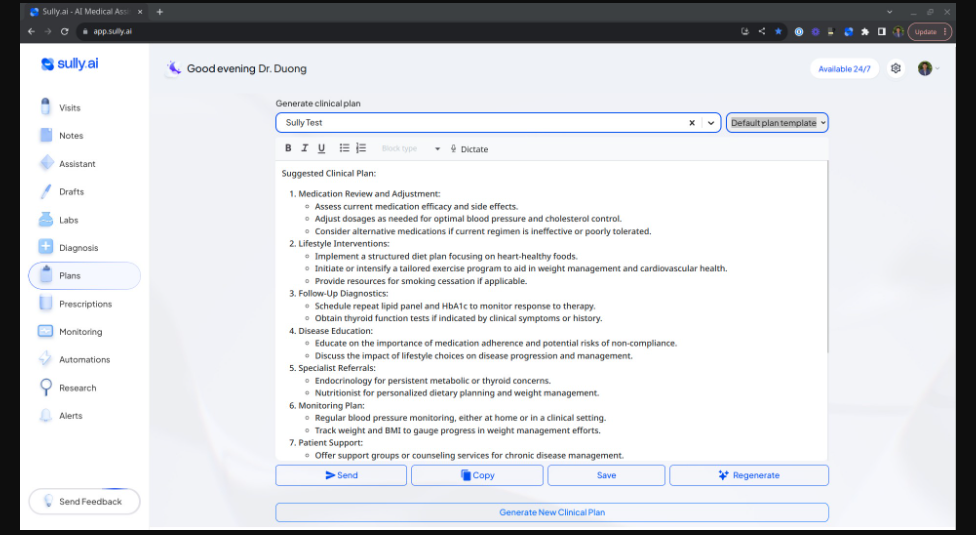Regenerate the clinical plan

coord(749,475)
